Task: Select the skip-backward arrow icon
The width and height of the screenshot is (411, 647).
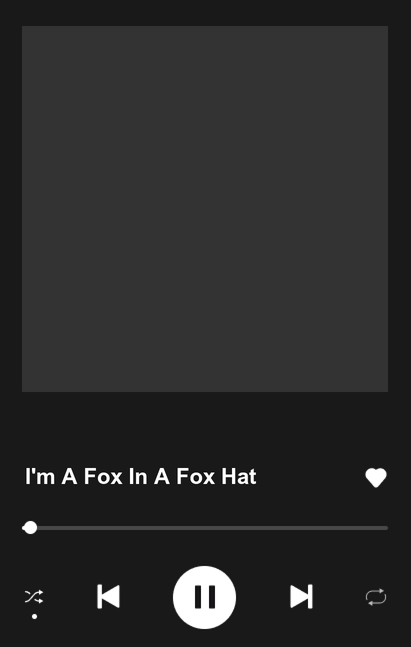Action: (x=109, y=597)
